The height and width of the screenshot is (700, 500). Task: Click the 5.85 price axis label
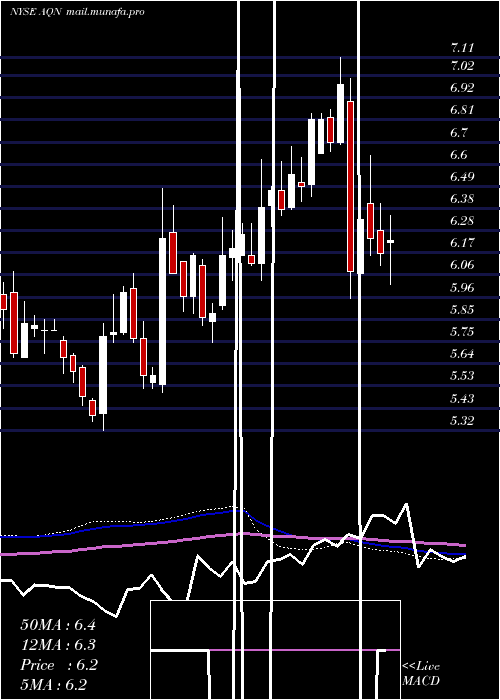pyautogui.click(x=462, y=309)
